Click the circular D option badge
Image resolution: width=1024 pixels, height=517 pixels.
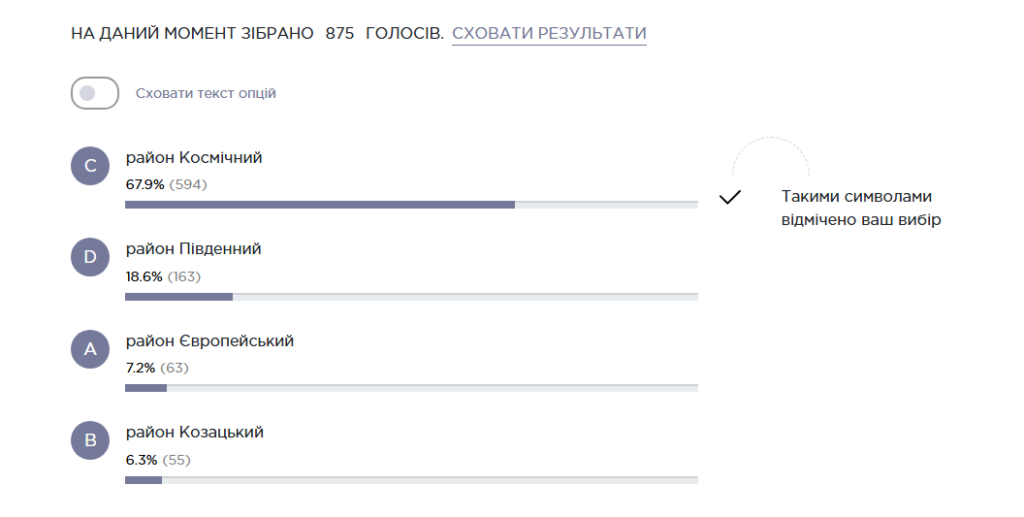click(90, 258)
